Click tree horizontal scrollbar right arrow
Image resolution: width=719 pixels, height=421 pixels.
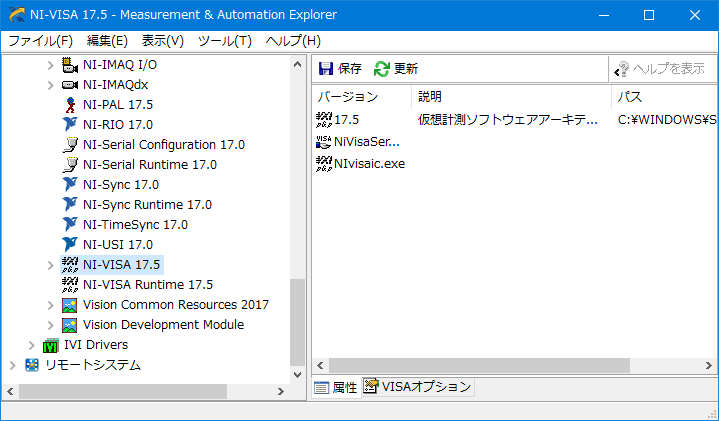point(281,391)
